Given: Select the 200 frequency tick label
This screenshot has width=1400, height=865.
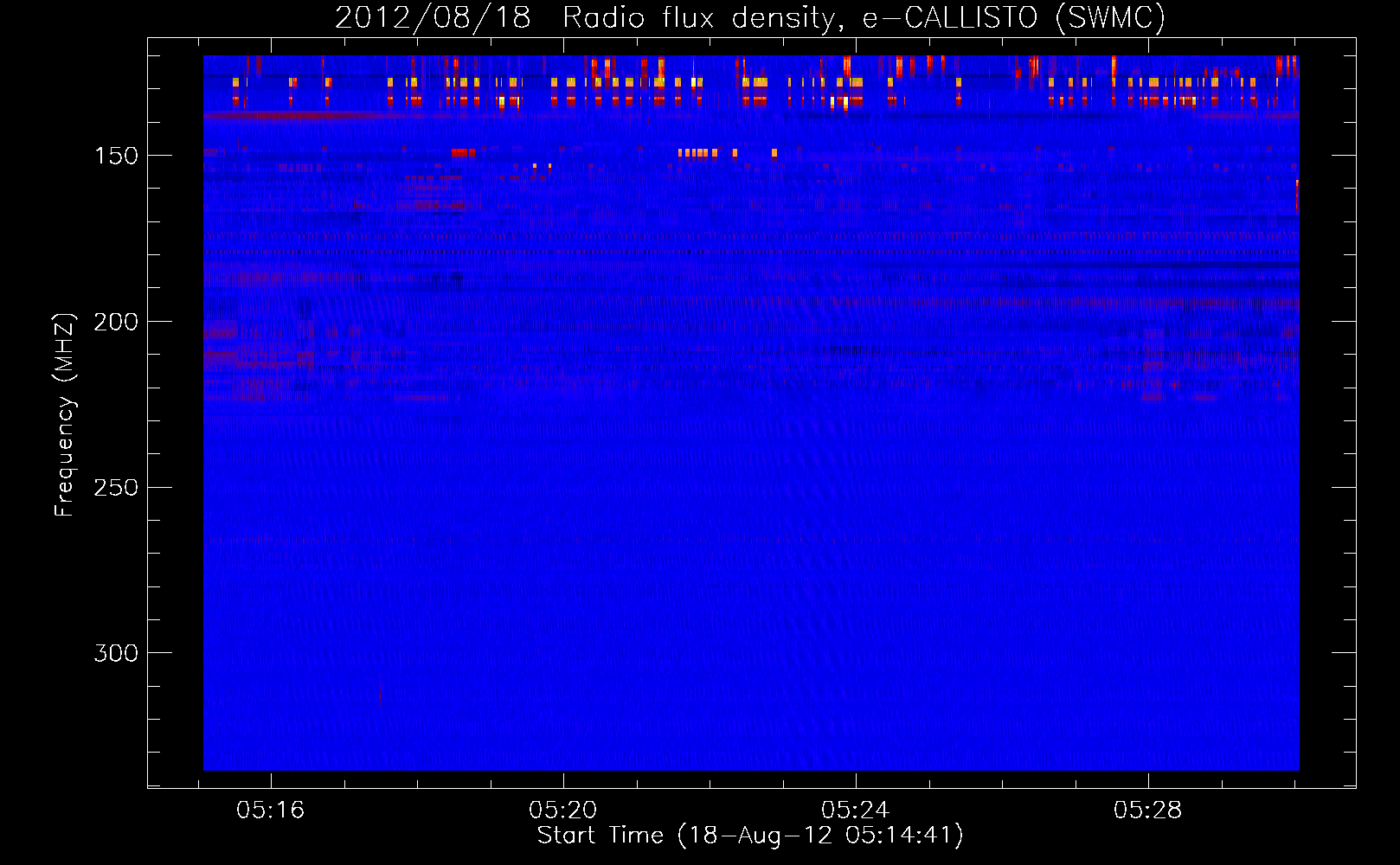Looking at the screenshot, I should tap(116, 322).
